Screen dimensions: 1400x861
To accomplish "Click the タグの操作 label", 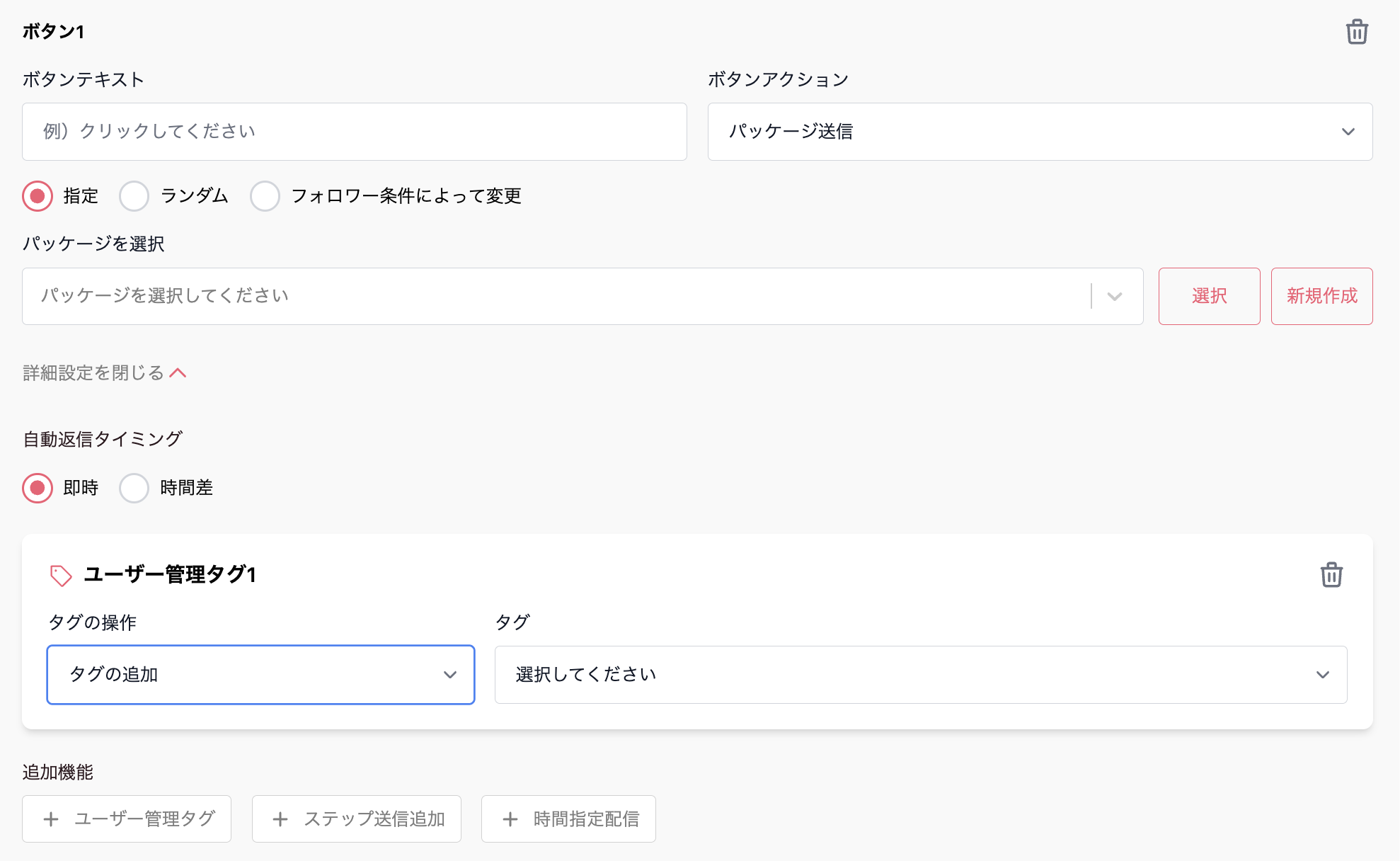I will click(92, 622).
